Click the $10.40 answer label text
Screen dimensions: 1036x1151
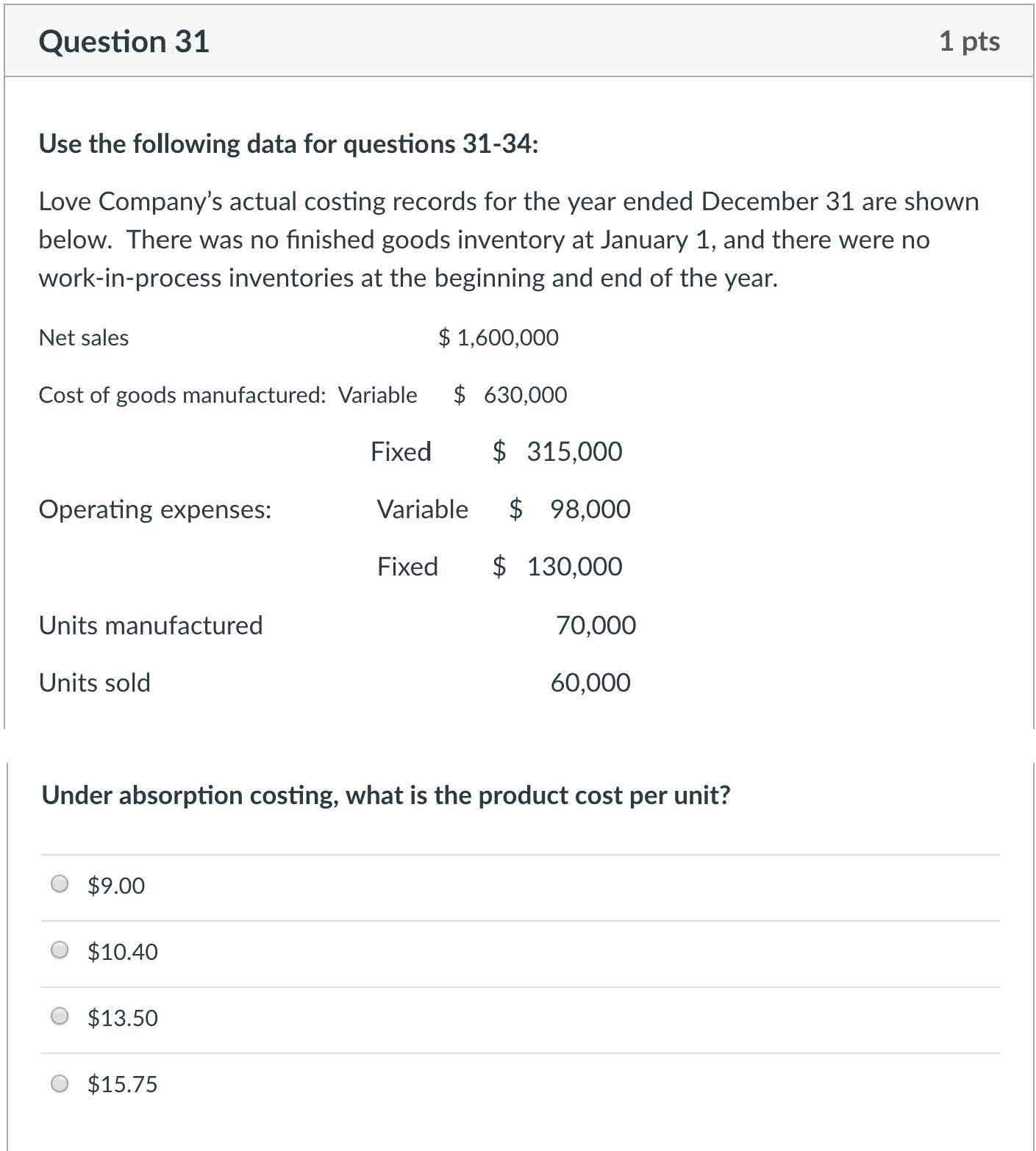pyautogui.click(x=122, y=952)
